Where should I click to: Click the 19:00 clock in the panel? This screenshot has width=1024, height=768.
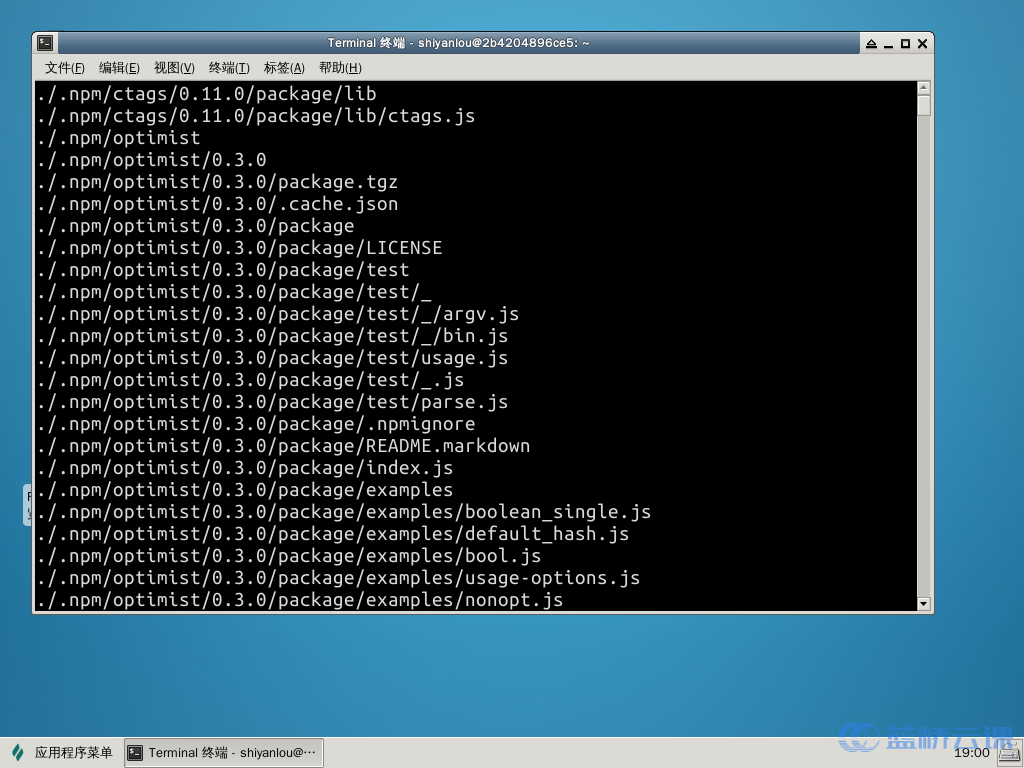click(x=972, y=753)
